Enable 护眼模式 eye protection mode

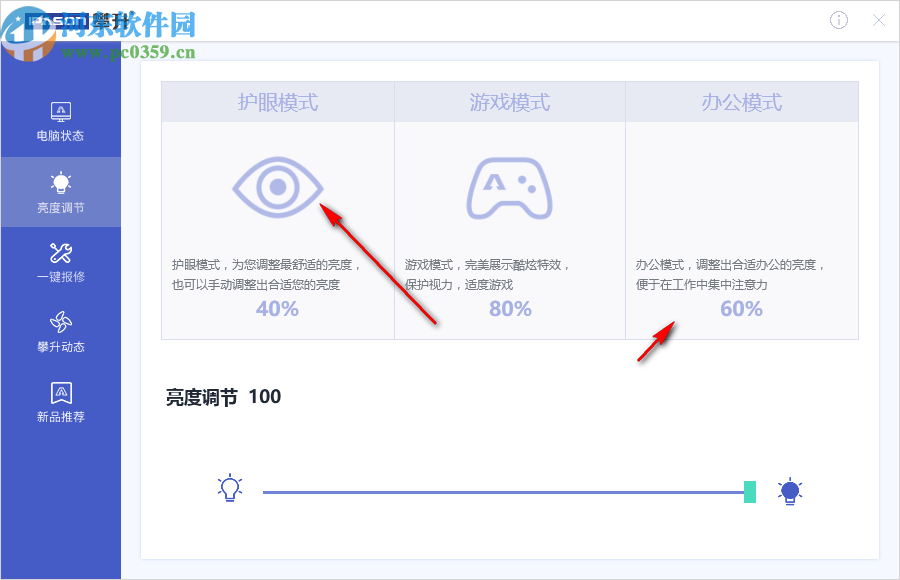click(276, 102)
